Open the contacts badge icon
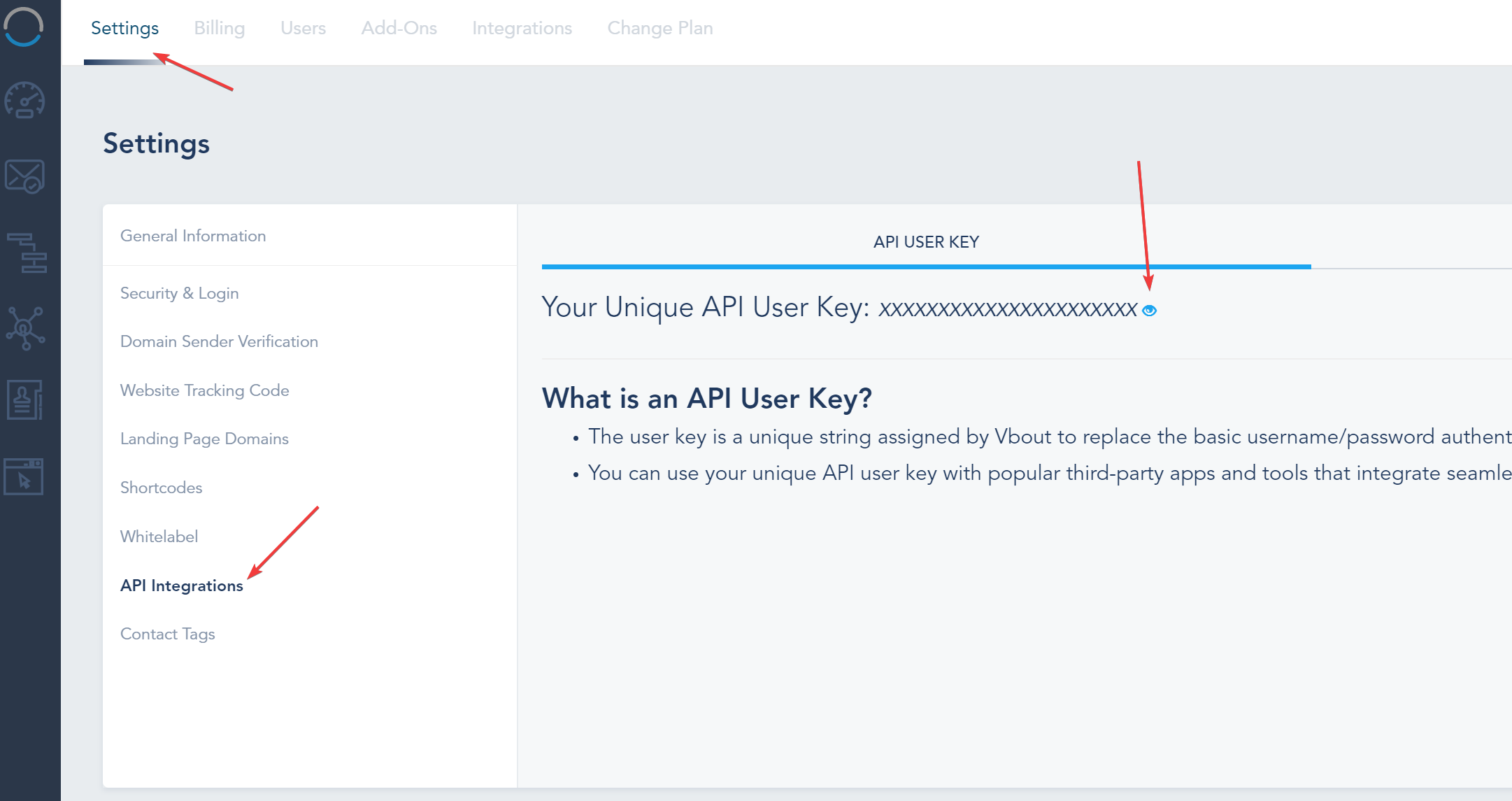The width and height of the screenshot is (1512, 801). (x=25, y=400)
